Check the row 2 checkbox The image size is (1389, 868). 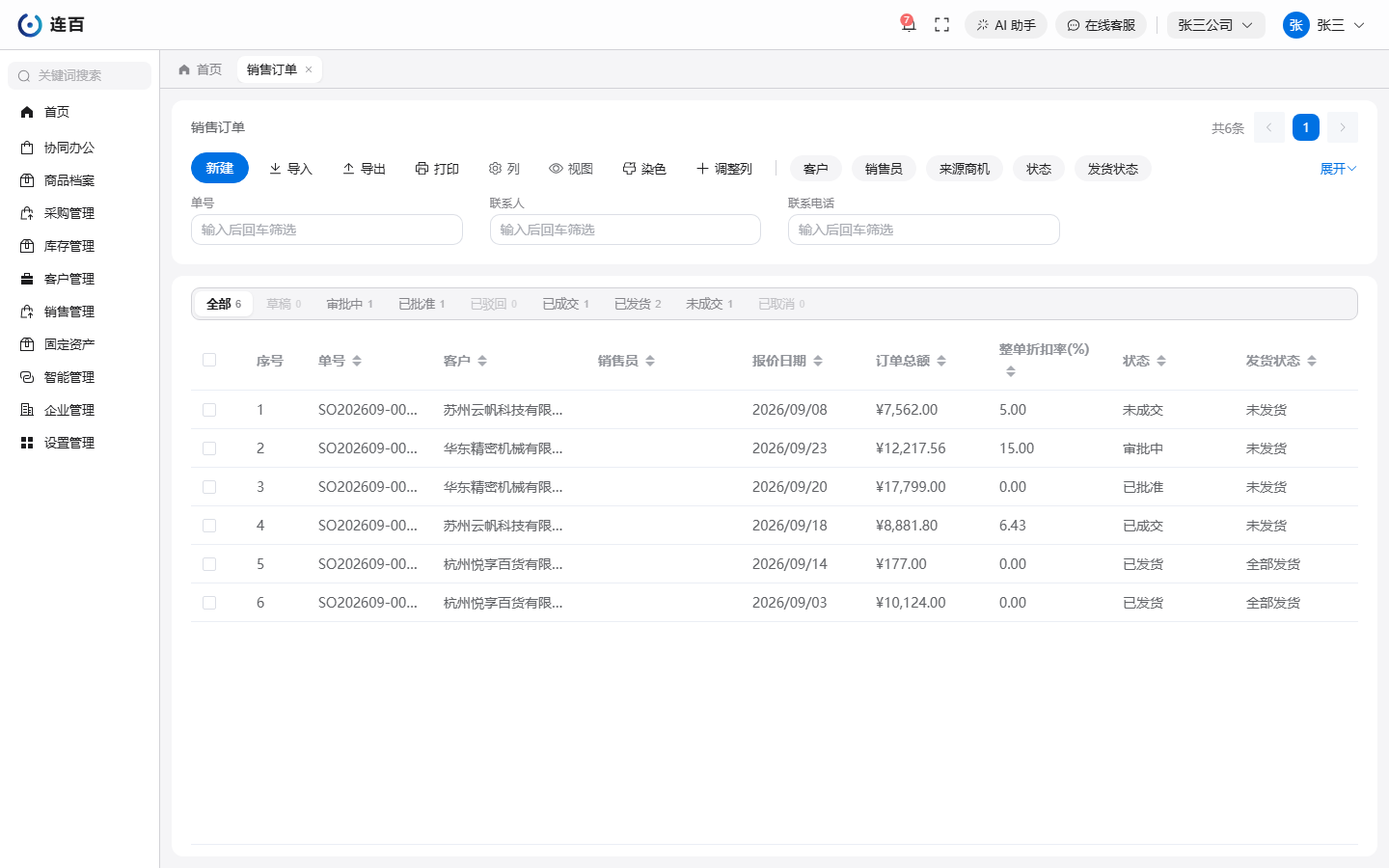[x=209, y=448]
